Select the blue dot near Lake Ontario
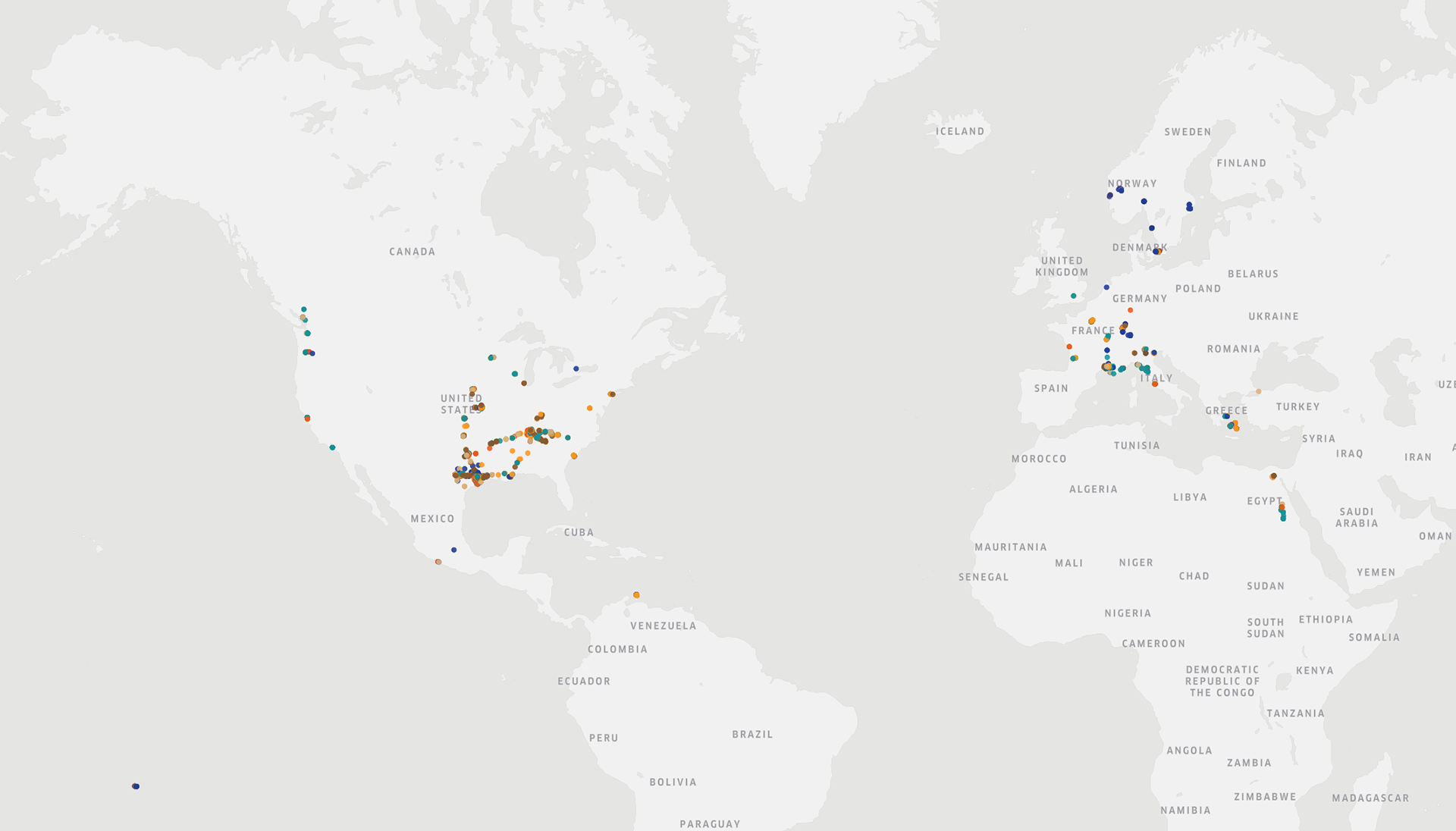 coord(576,368)
